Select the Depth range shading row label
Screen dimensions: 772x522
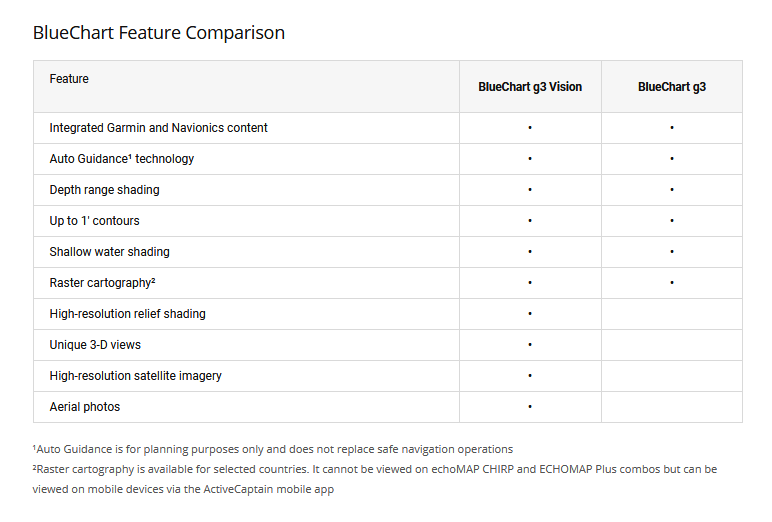coord(104,190)
